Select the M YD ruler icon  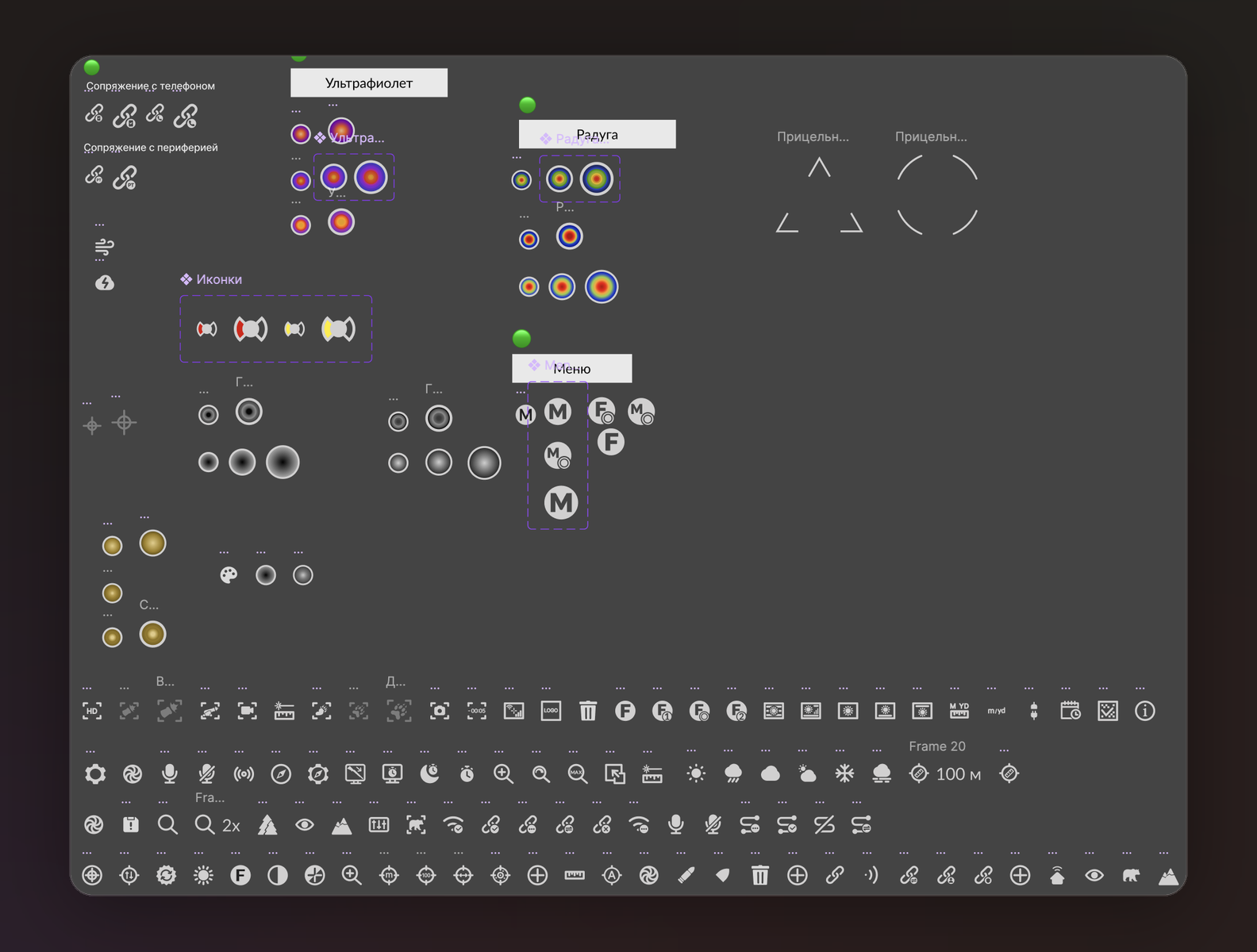pyautogui.click(x=959, y=711)
